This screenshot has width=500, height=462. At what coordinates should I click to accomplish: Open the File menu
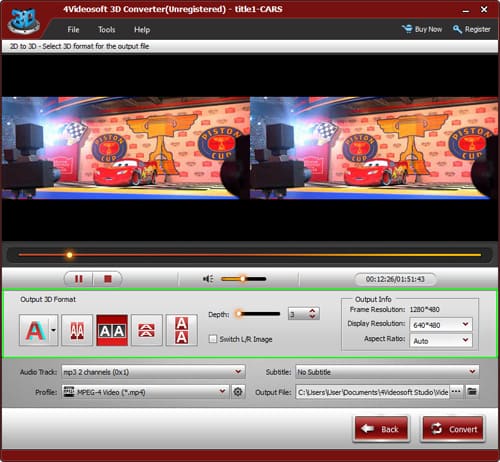73,30
